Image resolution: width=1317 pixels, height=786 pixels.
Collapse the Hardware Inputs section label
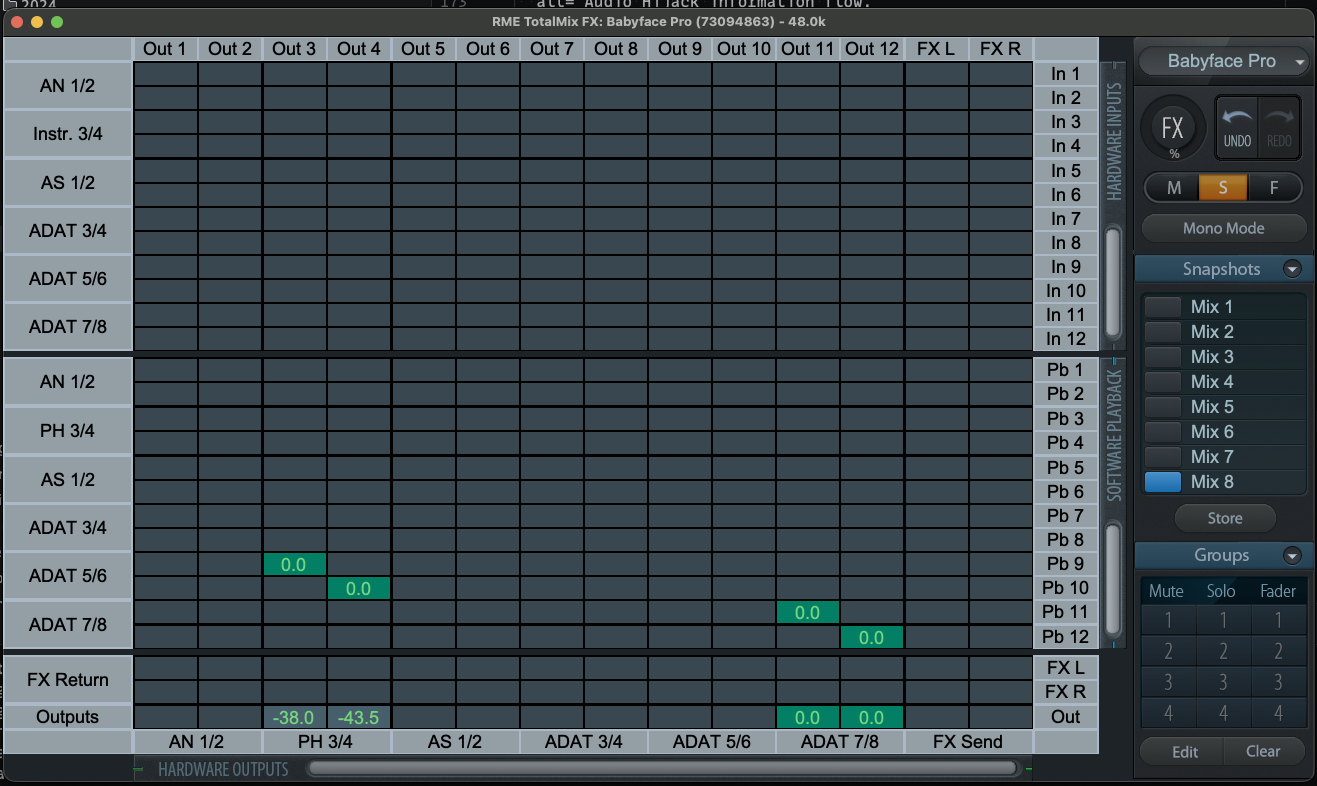[1114, 140]
